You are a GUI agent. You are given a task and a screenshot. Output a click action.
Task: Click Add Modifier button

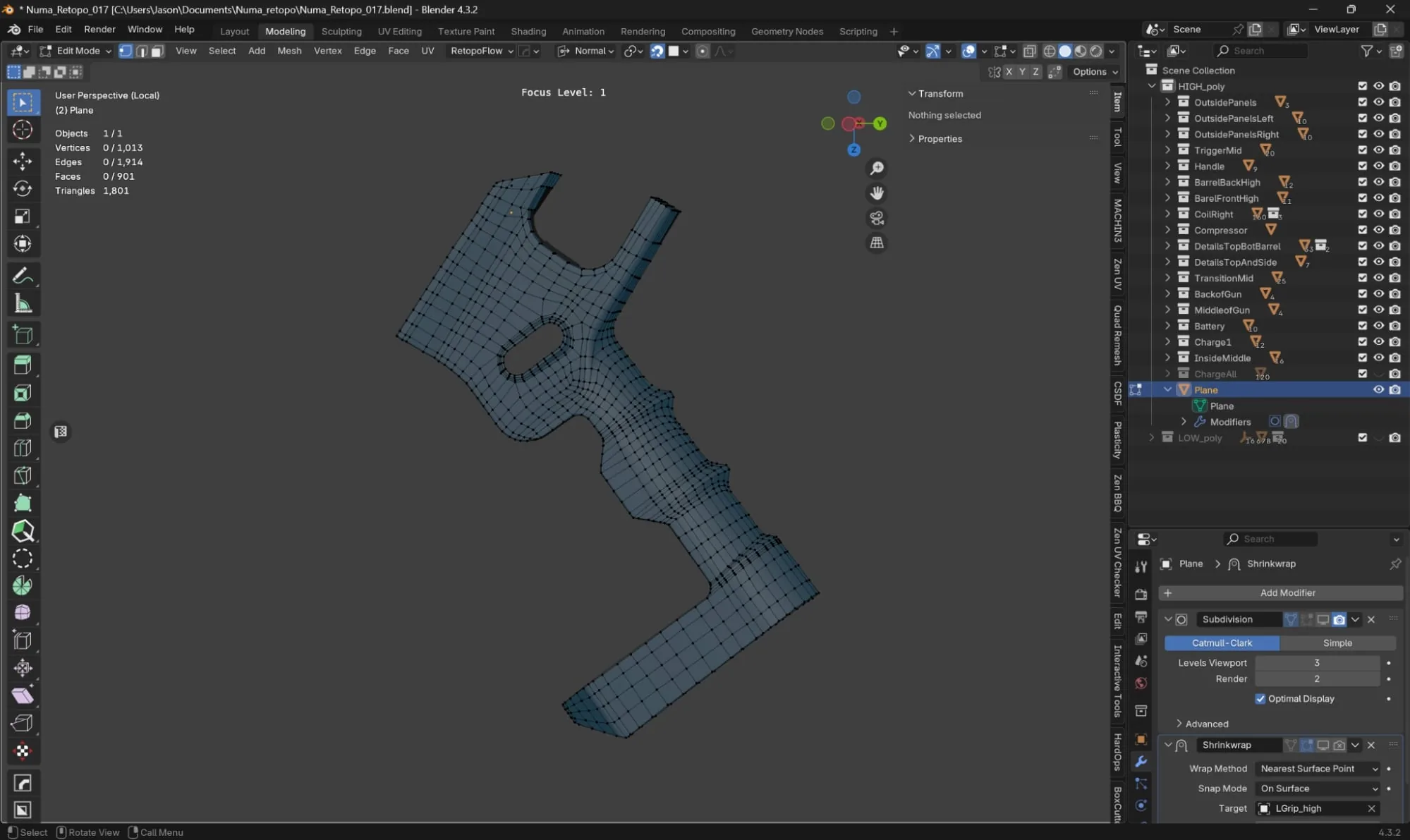[1280, 593]
